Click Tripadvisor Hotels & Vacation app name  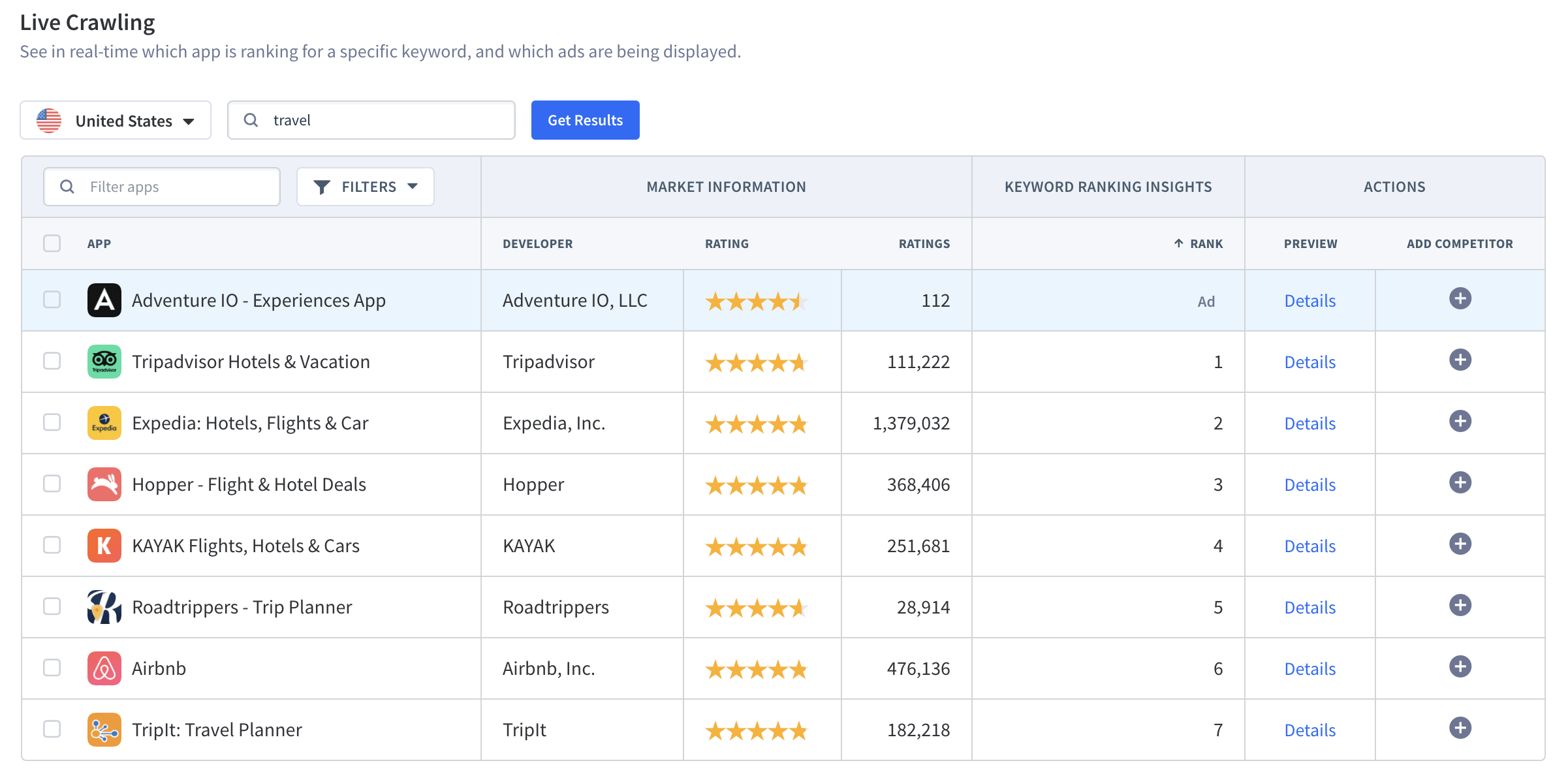coord(251,362)
